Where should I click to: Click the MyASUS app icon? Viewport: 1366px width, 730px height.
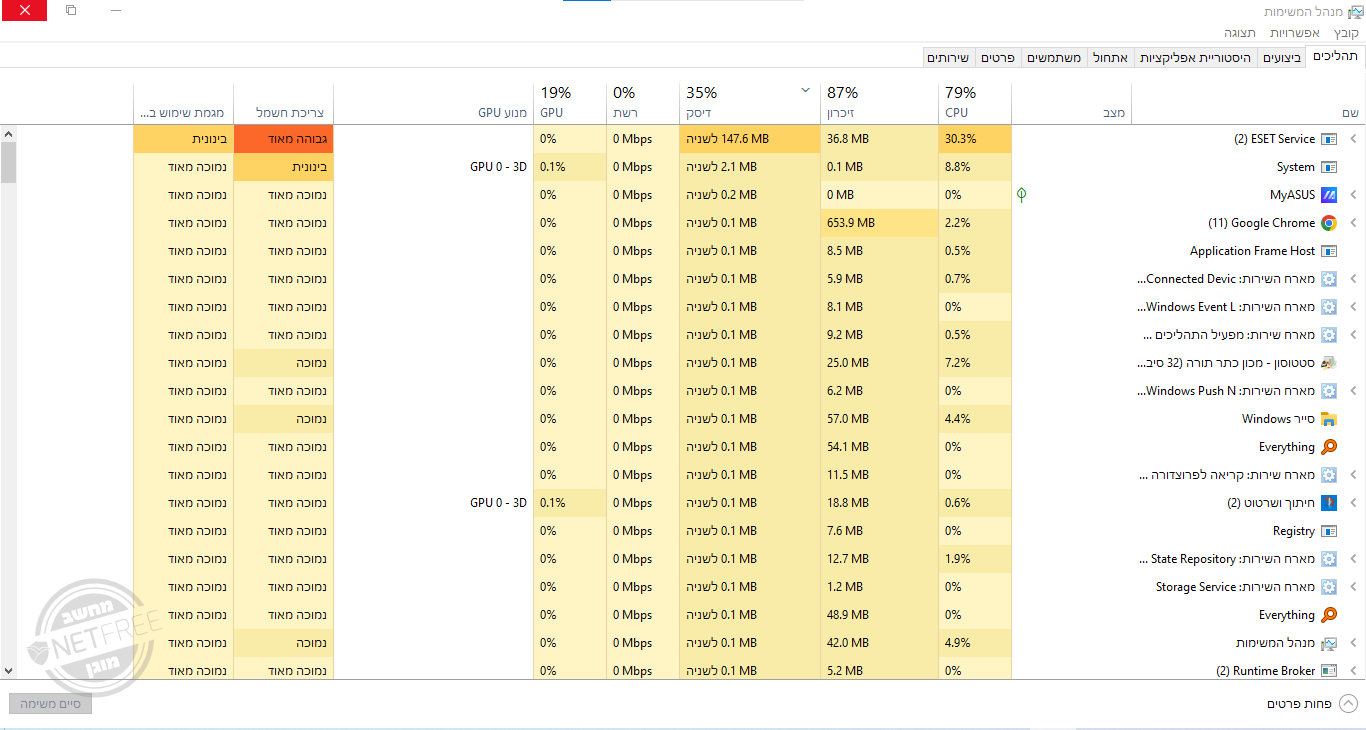point(1329,195)
